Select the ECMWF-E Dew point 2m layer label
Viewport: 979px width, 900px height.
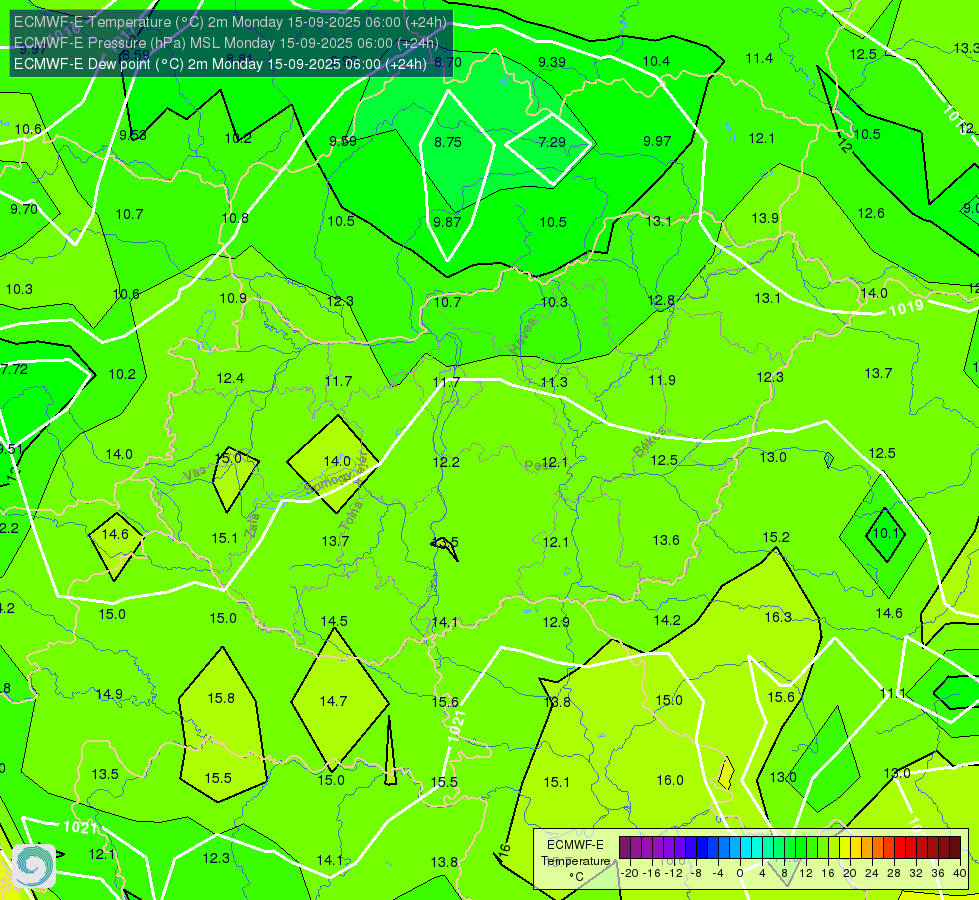220,64
